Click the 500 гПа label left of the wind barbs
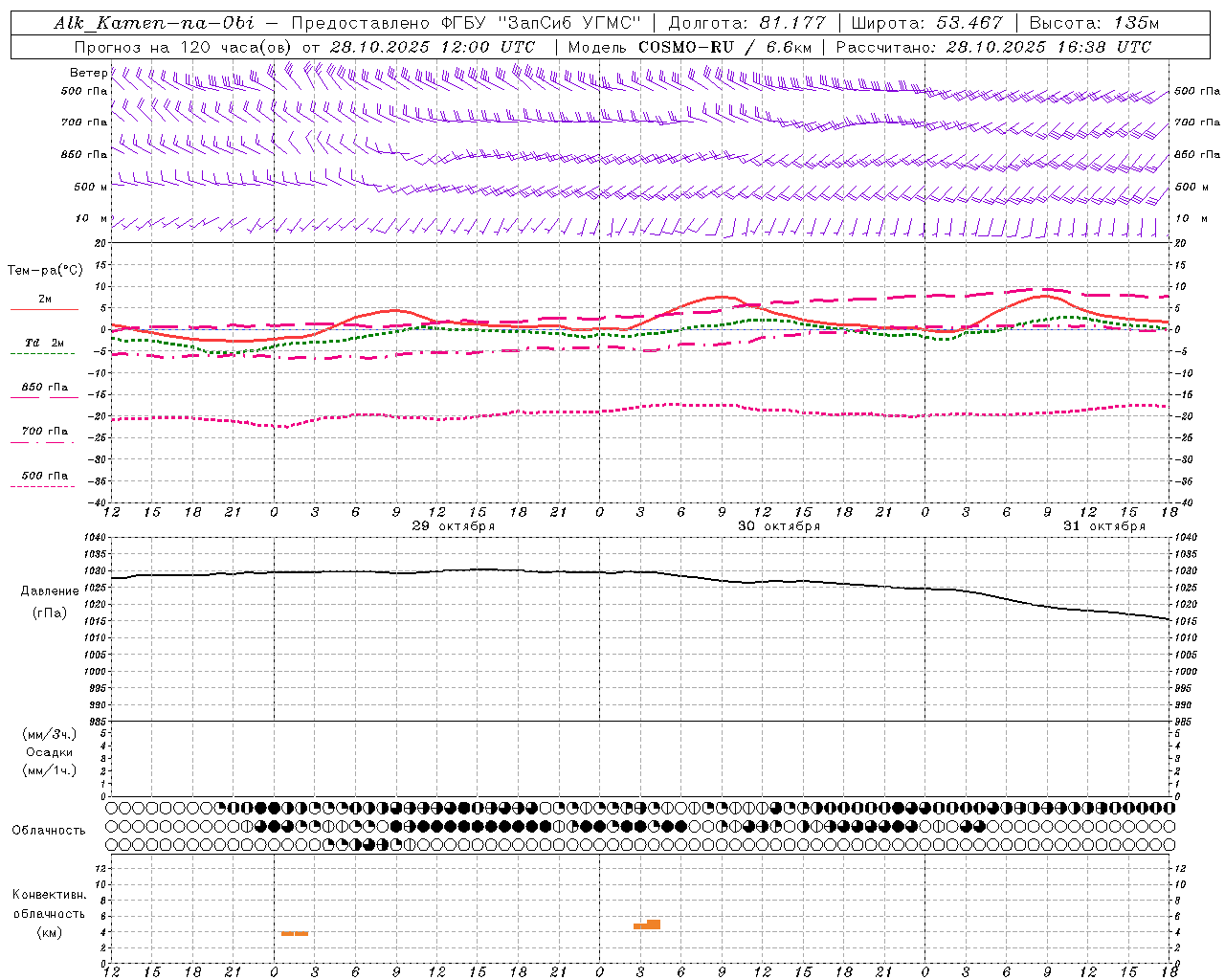The image size is (1225, 980). coord(84,91)
